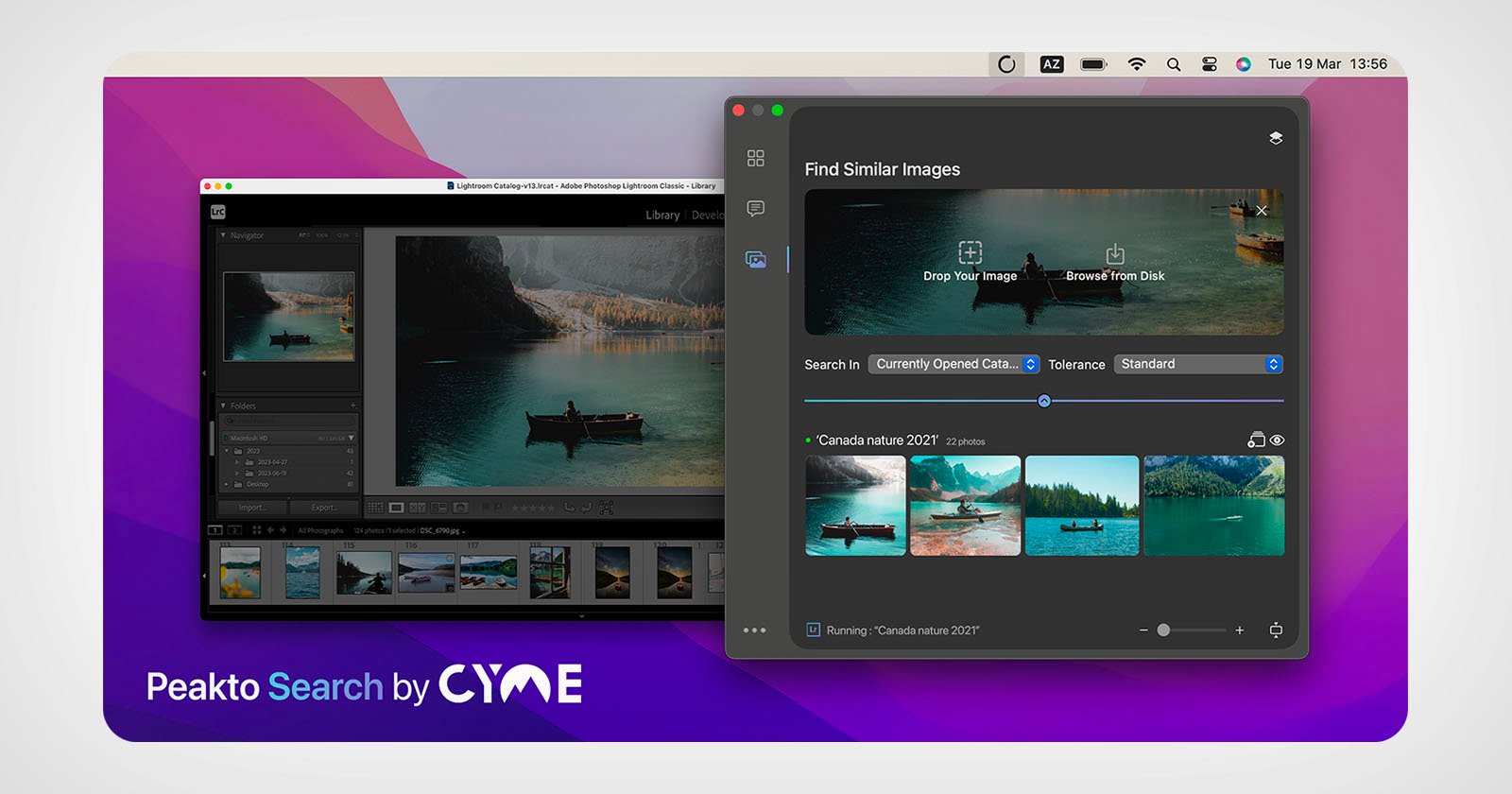Open the Tolerance Standard dropdown
The height and width of the screenshot is (794, 1512).
pos(1198,364)
